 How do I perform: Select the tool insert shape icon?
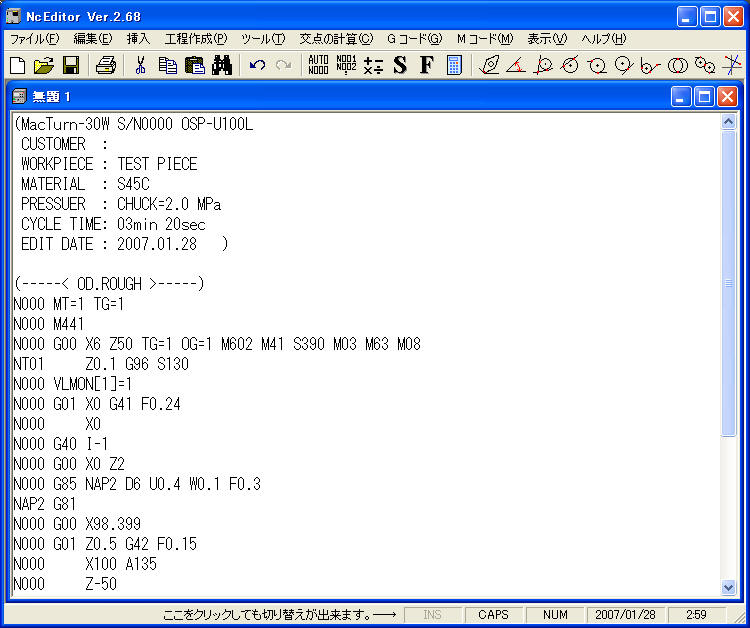point(489,65)
